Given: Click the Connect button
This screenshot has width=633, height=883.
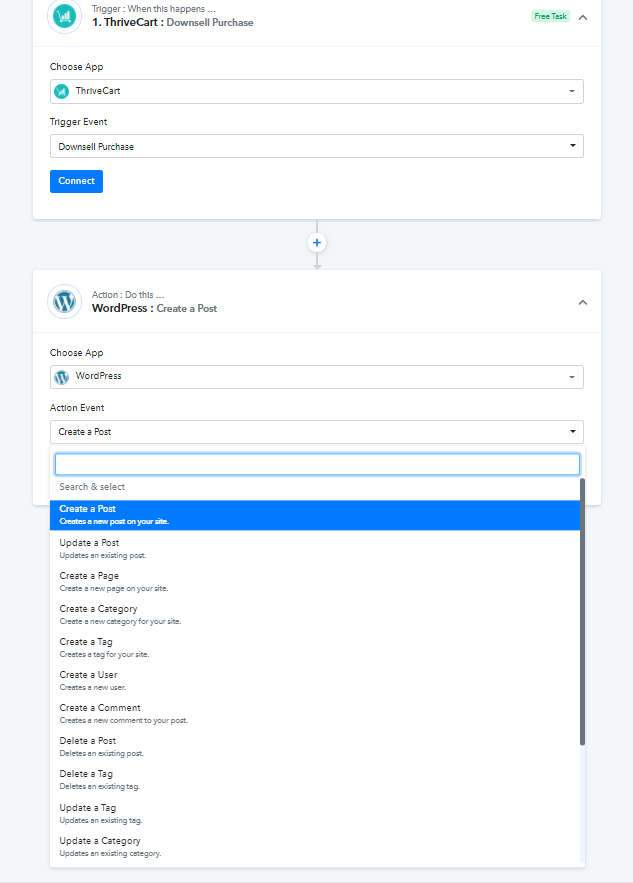Looking at the screenshot, I should (77, 181).
